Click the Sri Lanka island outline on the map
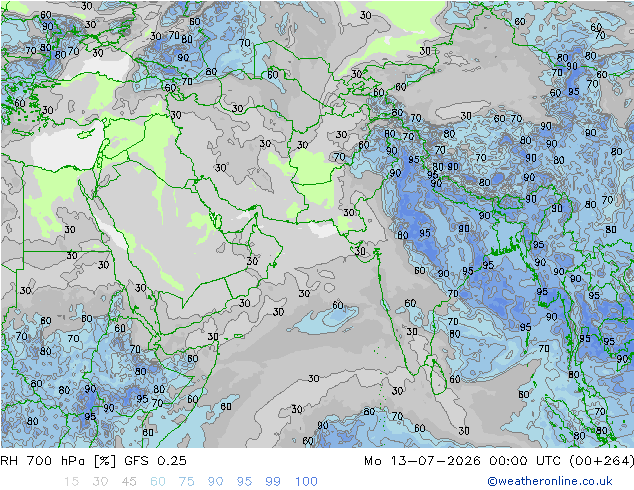 point(438,377)
